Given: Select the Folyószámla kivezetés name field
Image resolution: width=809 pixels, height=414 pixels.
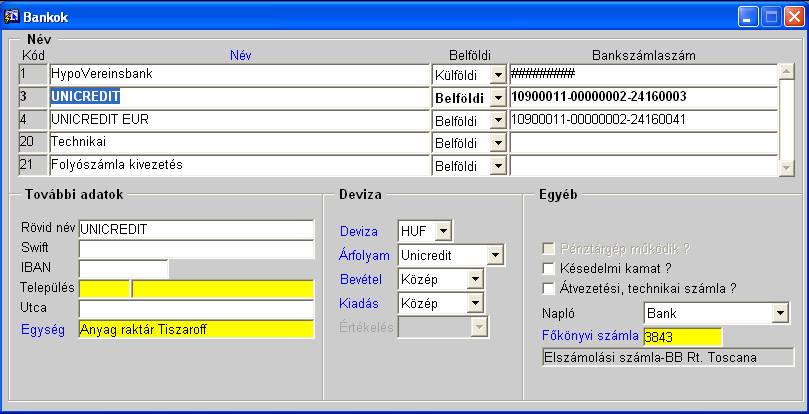Looking at the screenshot, I should [x=239, y=165].
